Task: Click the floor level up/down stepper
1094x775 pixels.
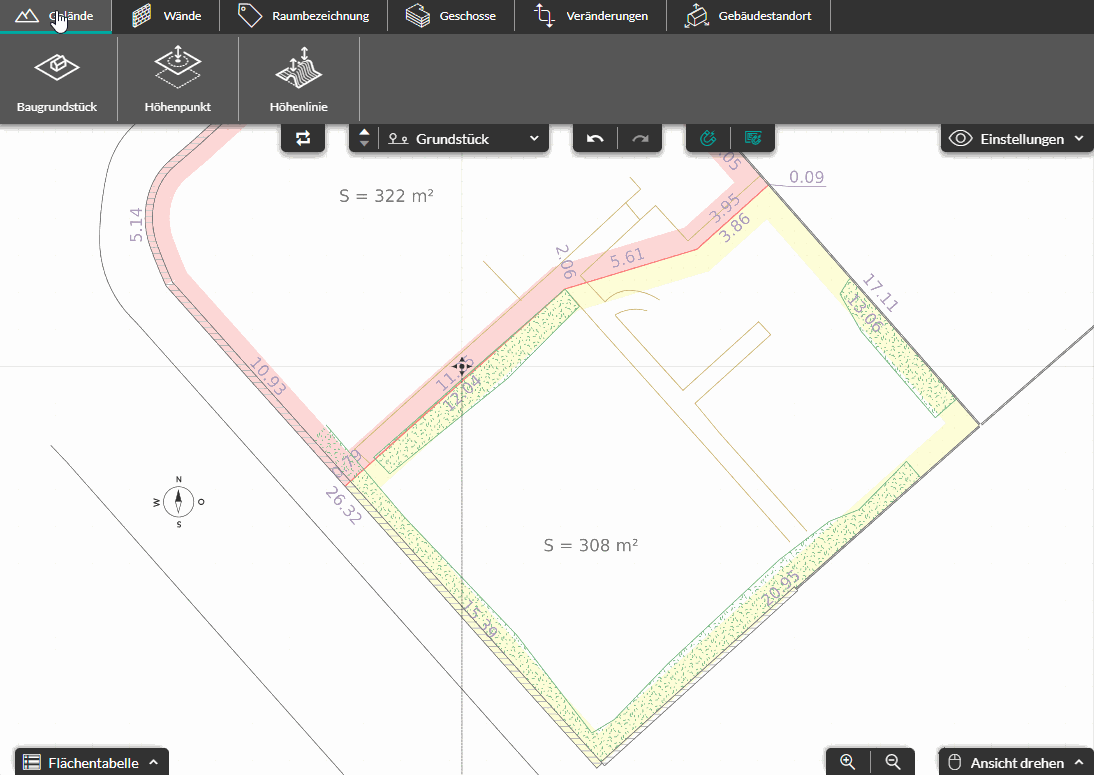Action: (364, 138)
